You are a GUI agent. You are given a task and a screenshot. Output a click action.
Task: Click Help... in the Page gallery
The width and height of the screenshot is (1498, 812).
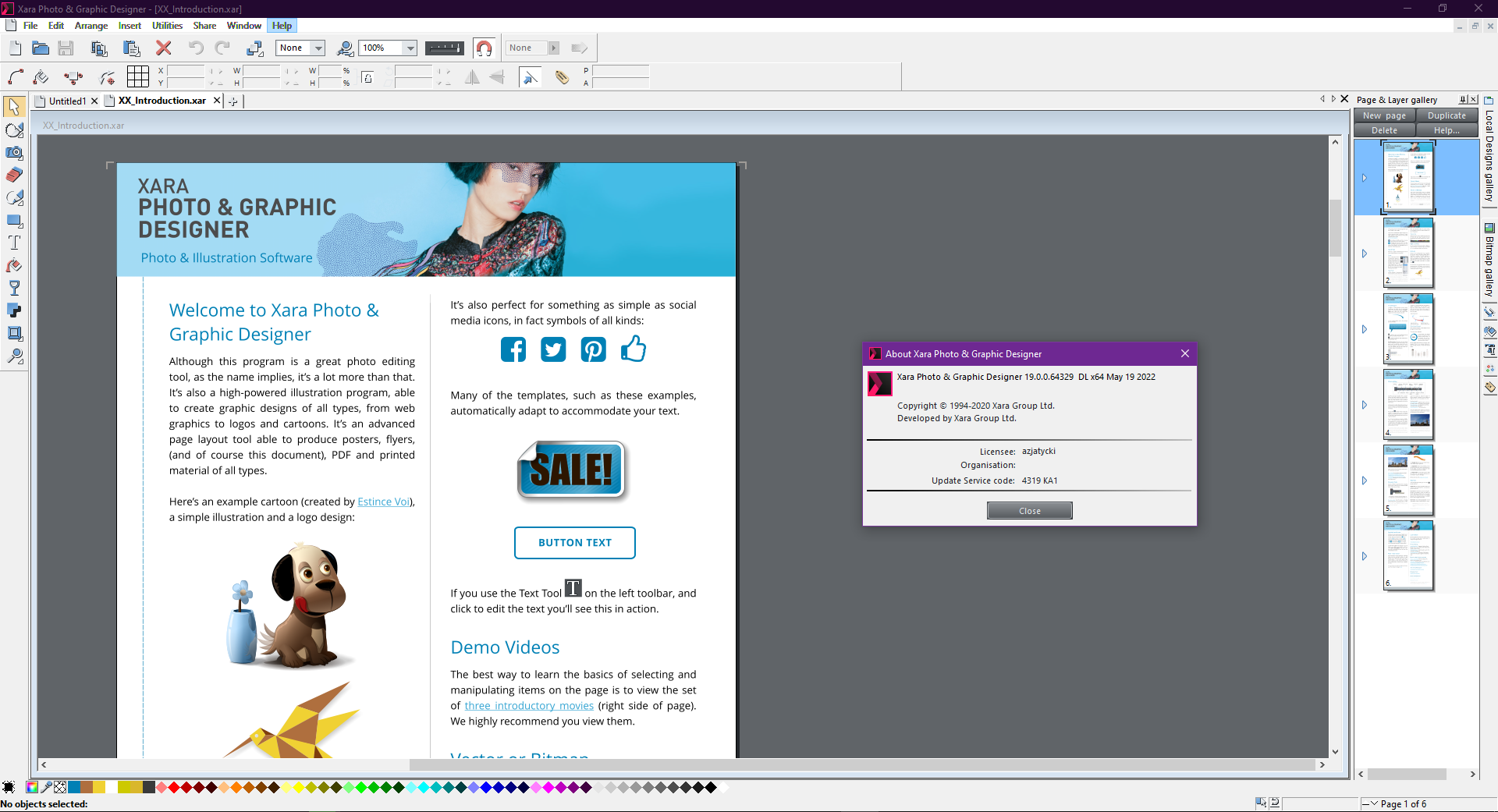tap(1447, 130)
